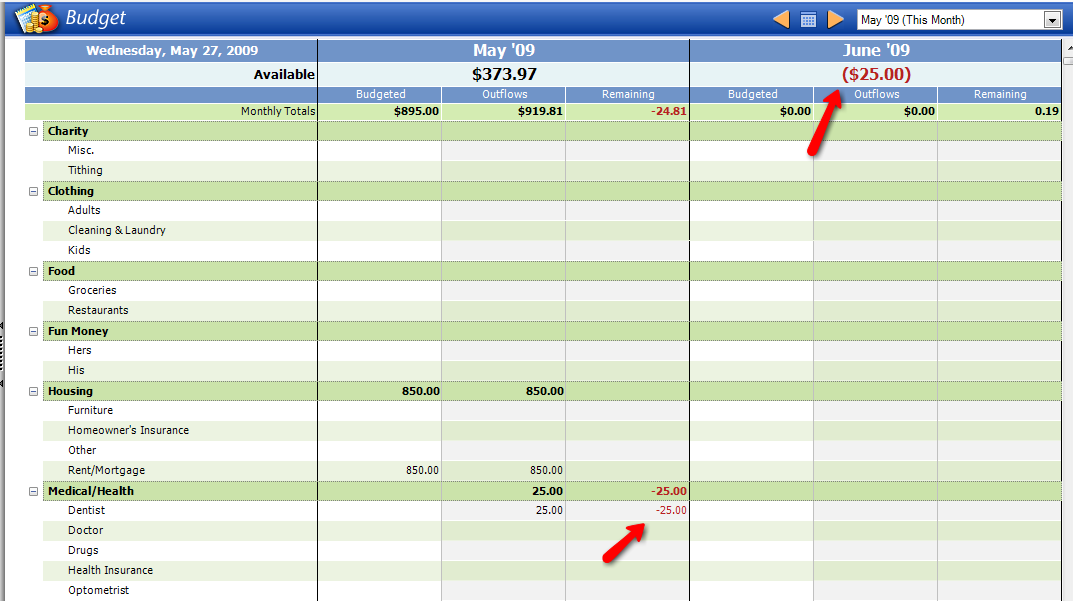1073x601 pixels.
Task: Edit Dentist June budgeted cell
Action: point(752,511)
